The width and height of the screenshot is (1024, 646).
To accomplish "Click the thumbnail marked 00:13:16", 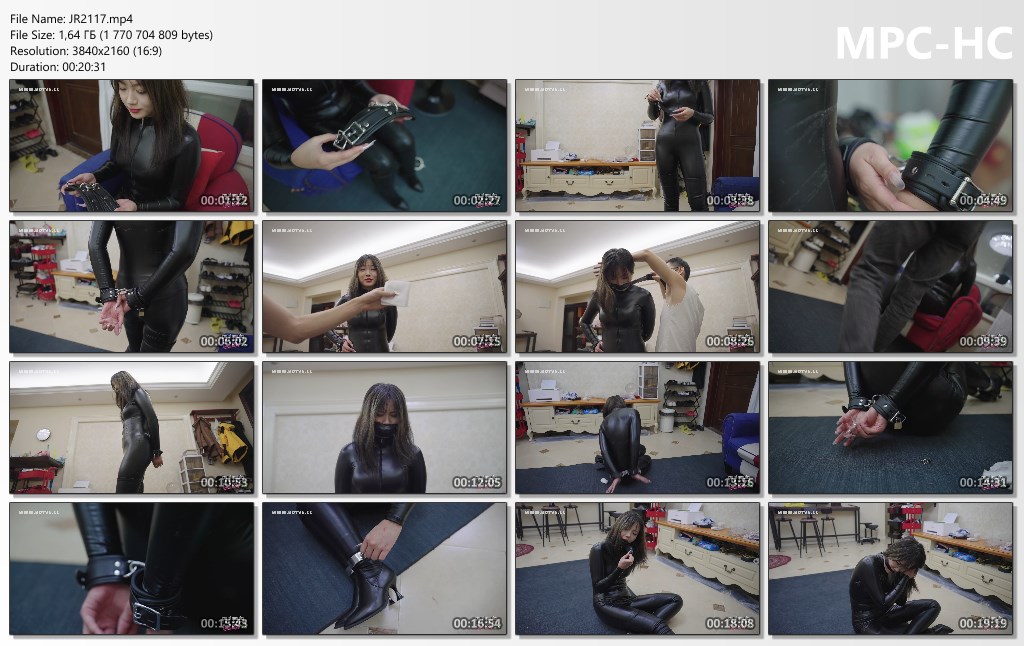I will [x=638, y=428].
